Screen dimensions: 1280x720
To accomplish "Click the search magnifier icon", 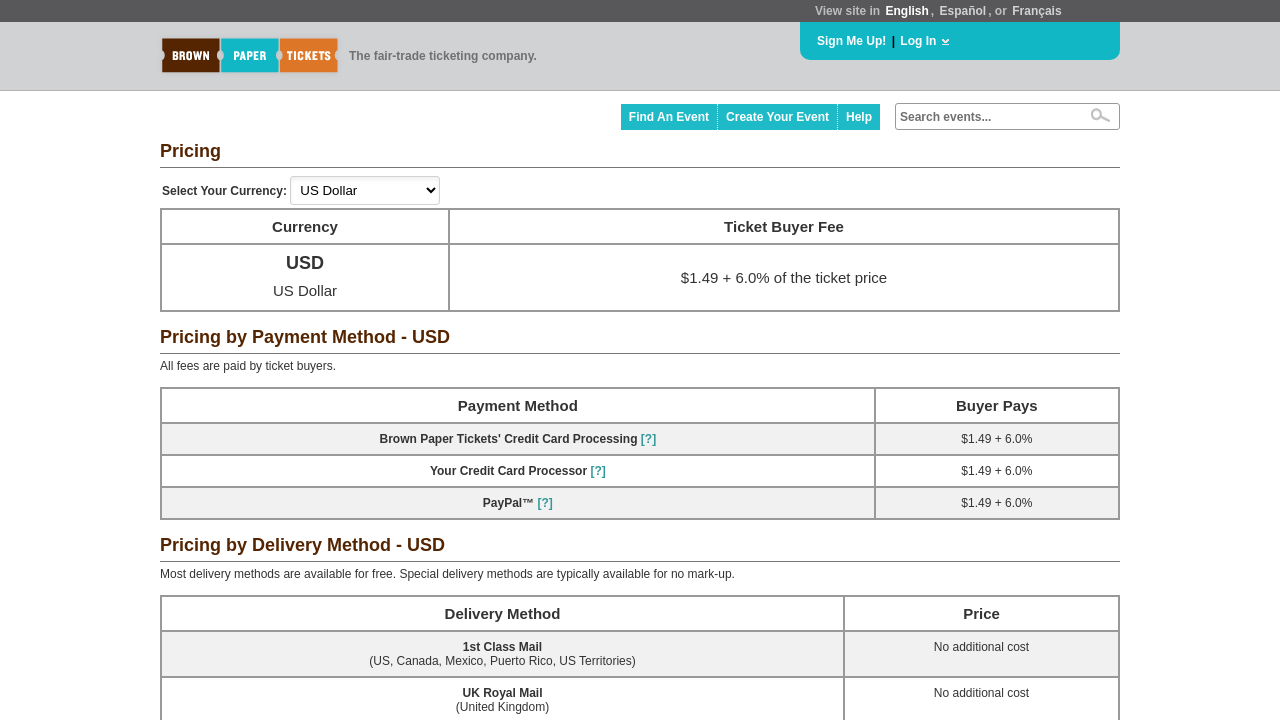I will click(x=1100, y=116).
